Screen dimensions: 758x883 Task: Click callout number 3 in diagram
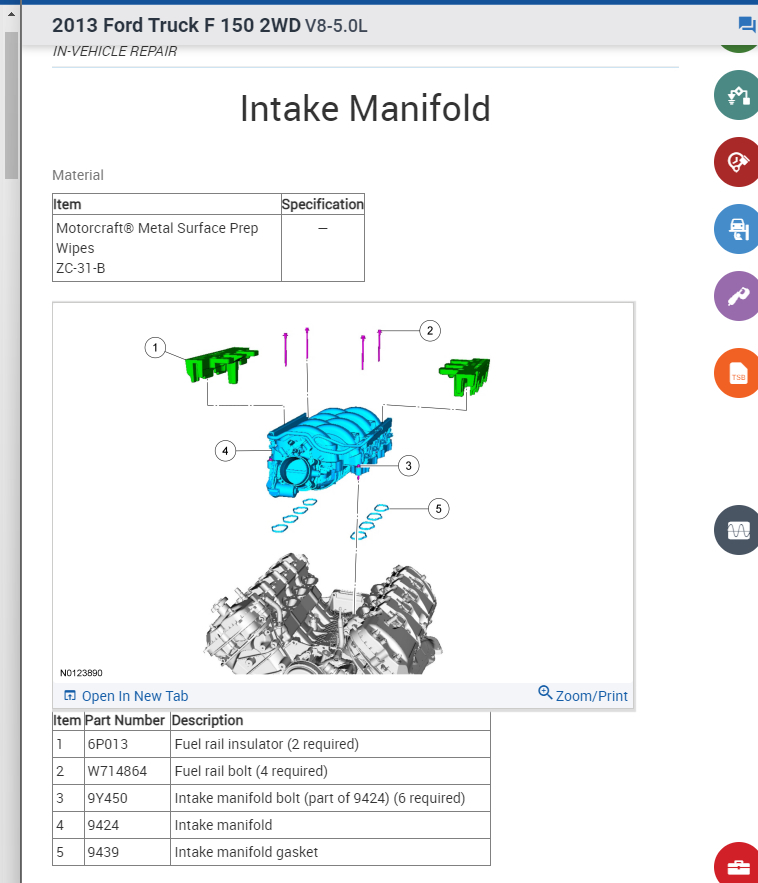[x=409, y=466]
